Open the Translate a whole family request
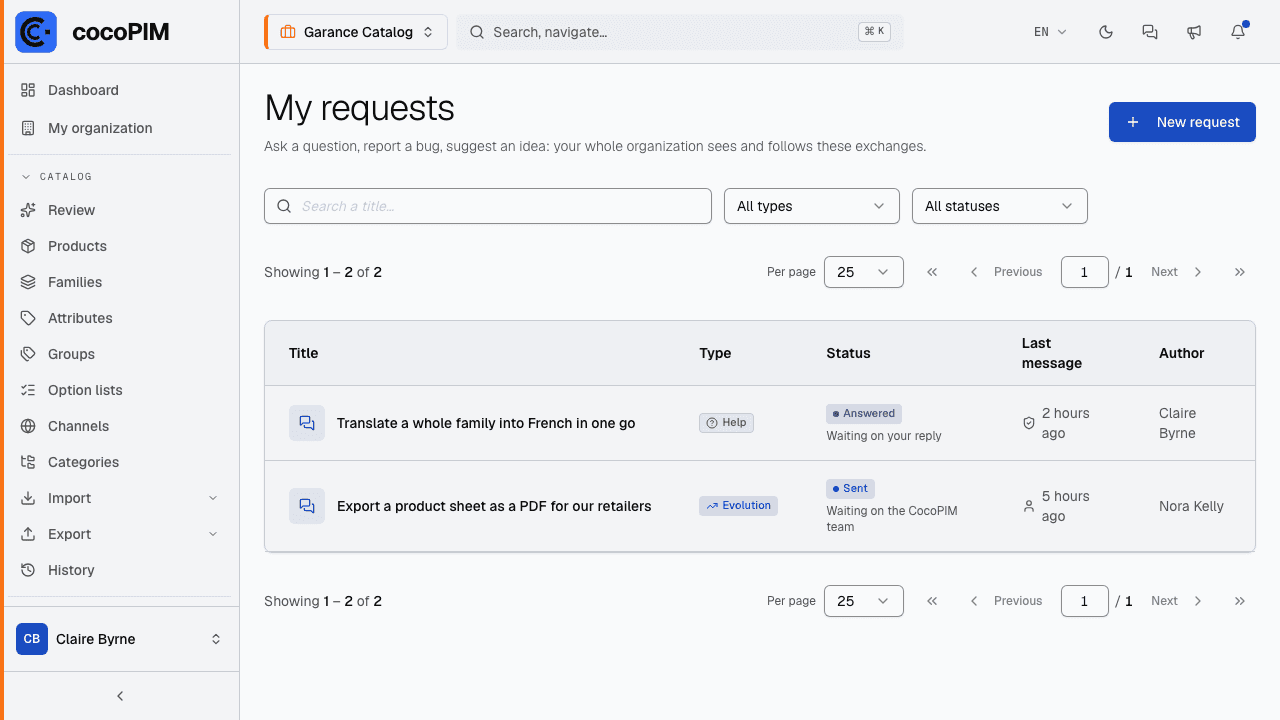Image resolution: width=1280 pixels, height=720 pixels. [x=486, y=423]
